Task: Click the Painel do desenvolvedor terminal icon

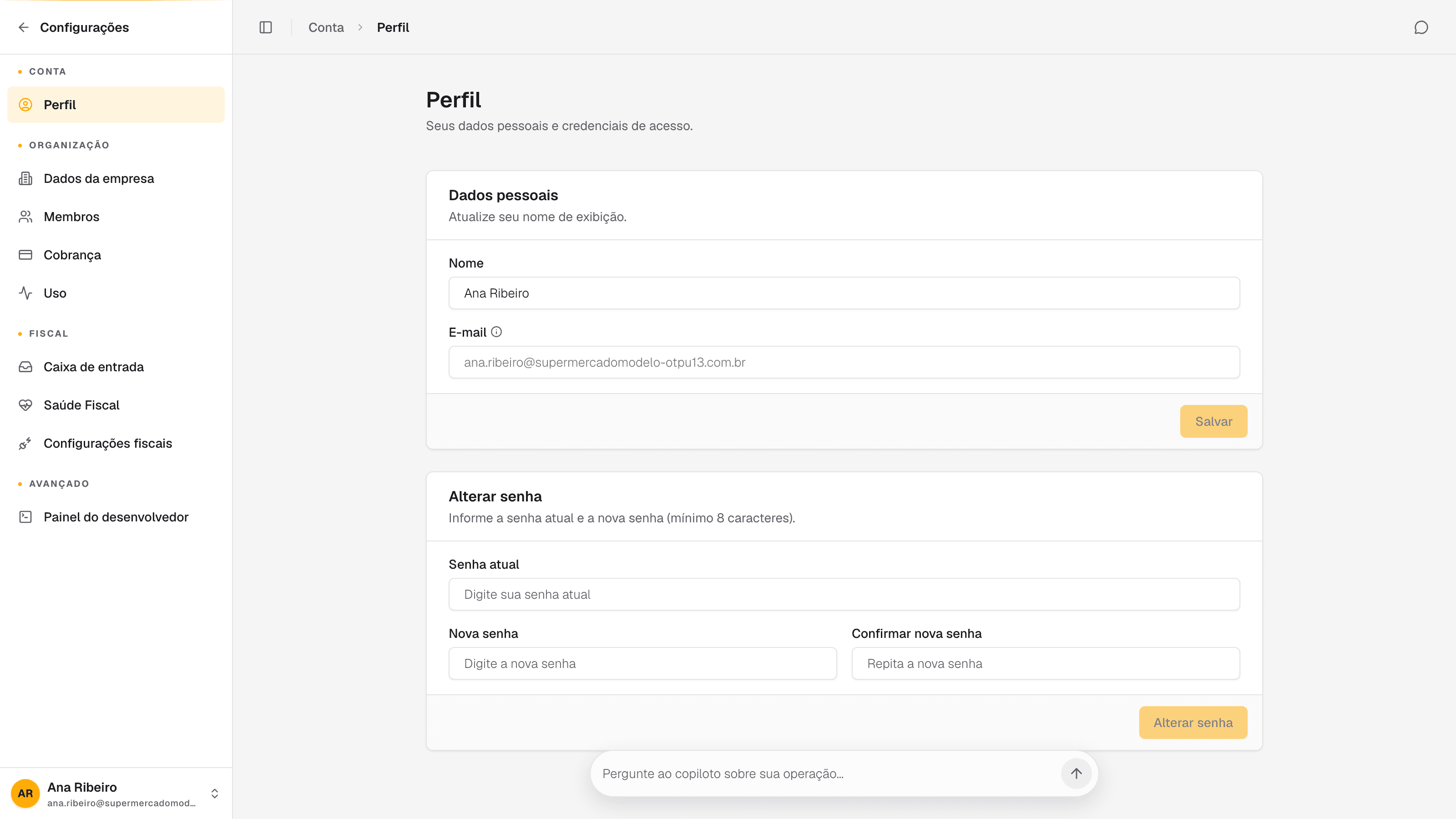Action: tap(25, 517)
